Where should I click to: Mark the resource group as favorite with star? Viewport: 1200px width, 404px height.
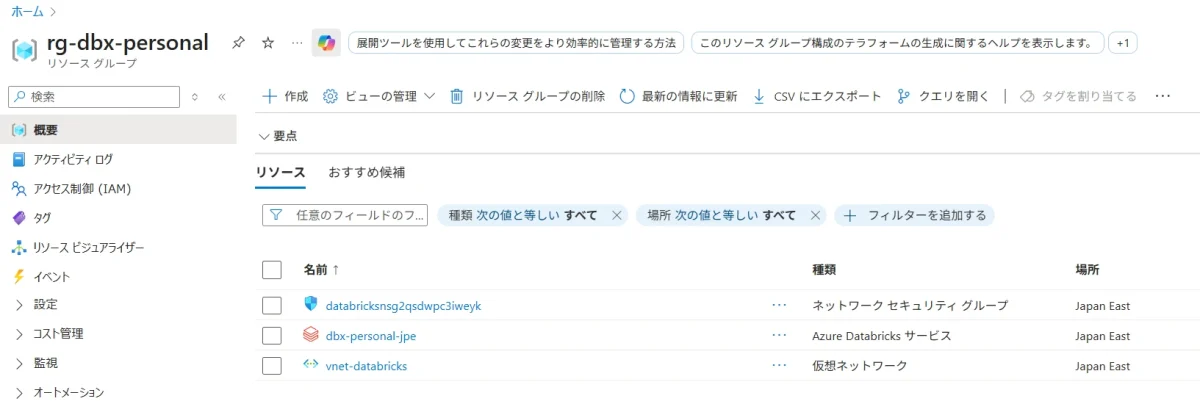(267, 43)
